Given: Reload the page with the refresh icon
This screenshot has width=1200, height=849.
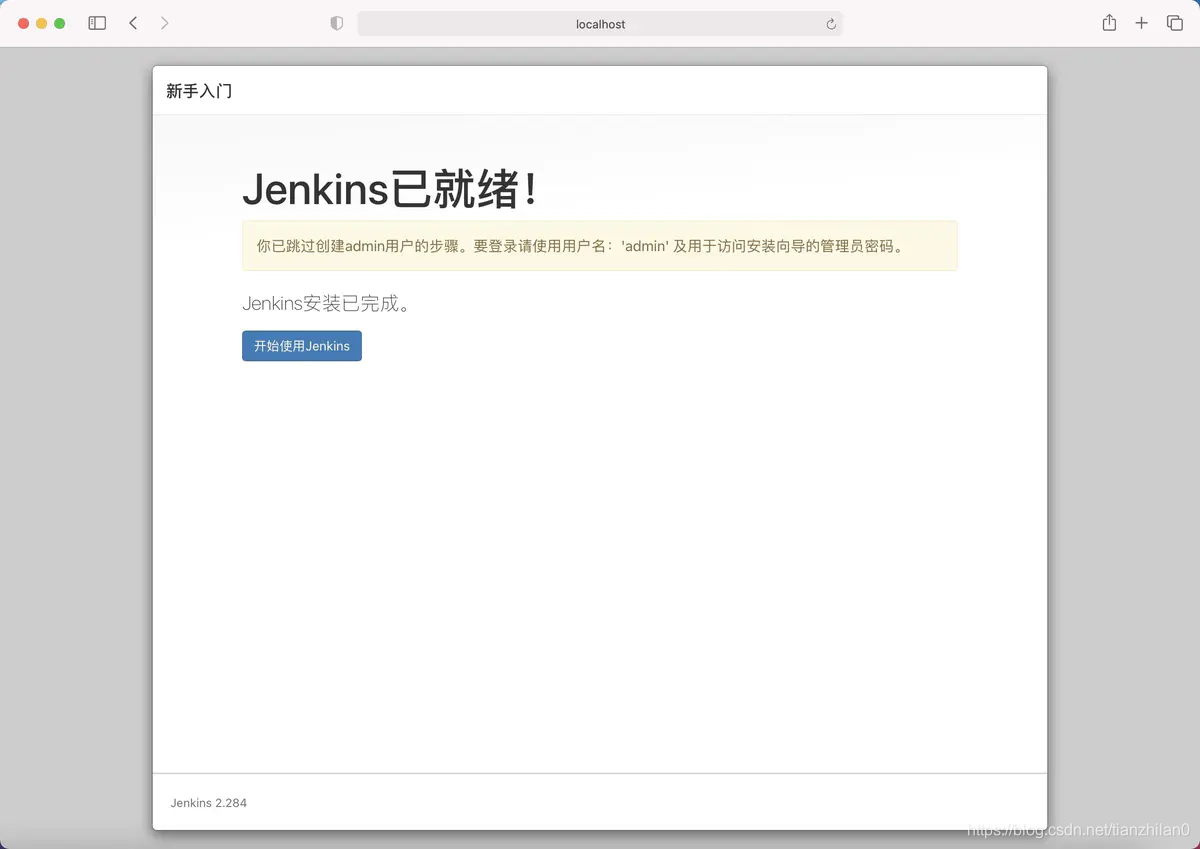Looking at the screenshot, I should click(x=830, y=24).
